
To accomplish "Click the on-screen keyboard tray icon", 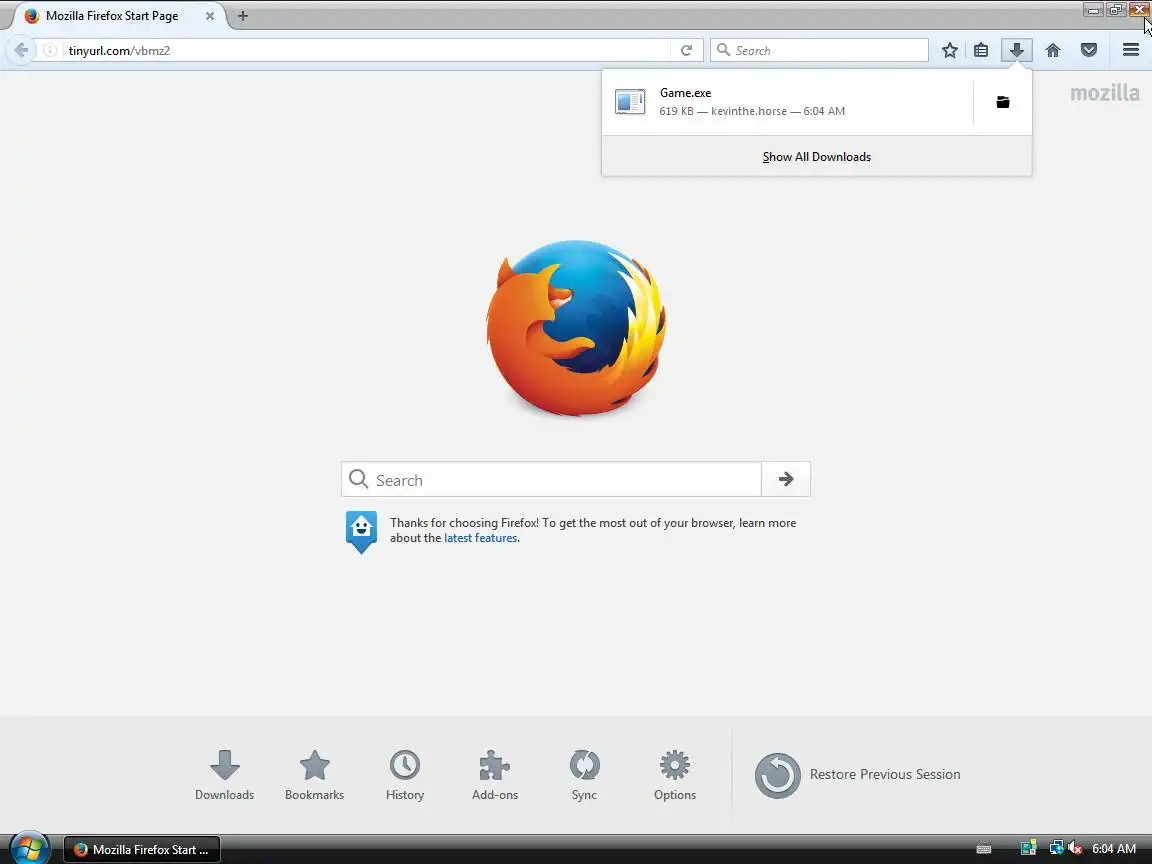I will click(x=984, y=849).
